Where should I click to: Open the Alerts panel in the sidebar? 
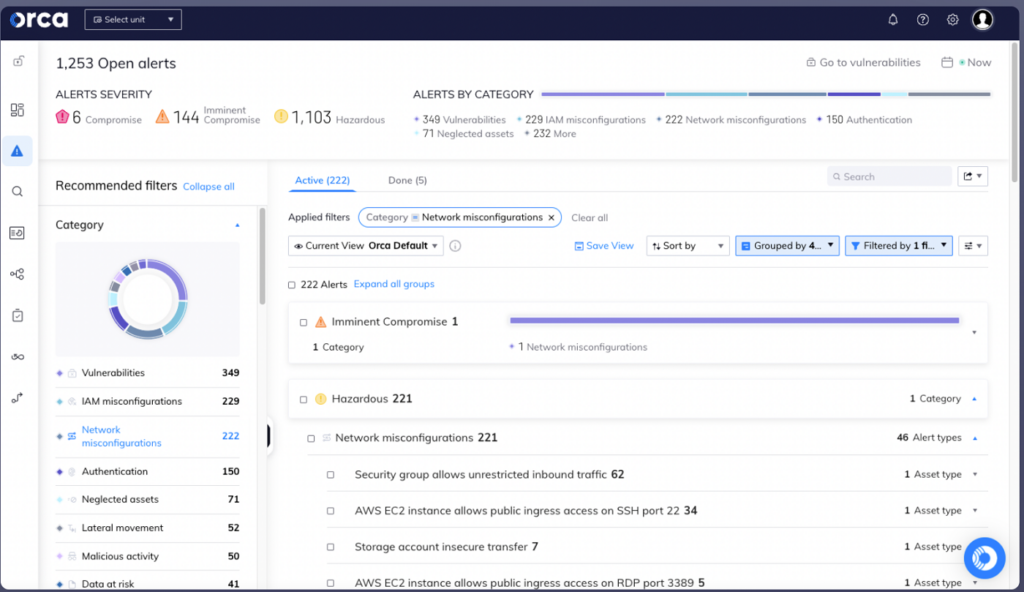[x=16, y=152]
